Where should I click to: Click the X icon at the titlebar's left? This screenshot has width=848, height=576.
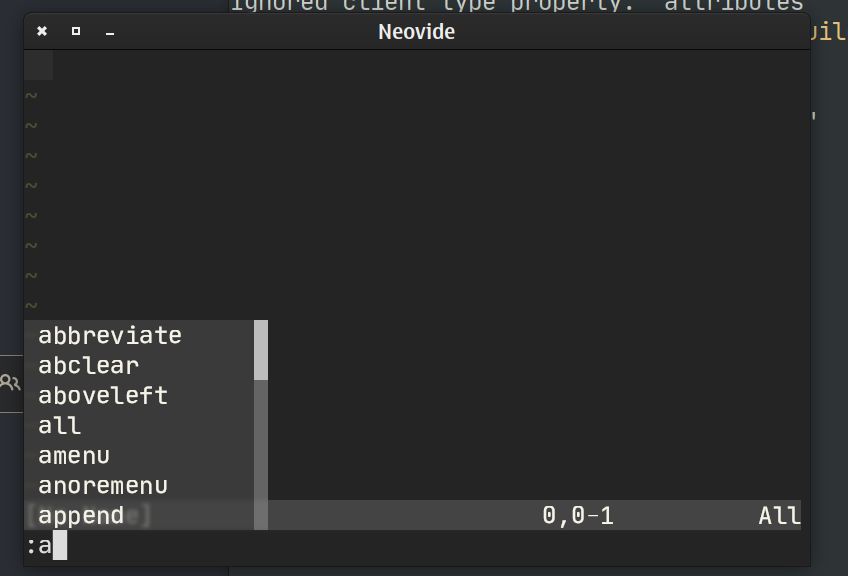(x=40, y=31)
